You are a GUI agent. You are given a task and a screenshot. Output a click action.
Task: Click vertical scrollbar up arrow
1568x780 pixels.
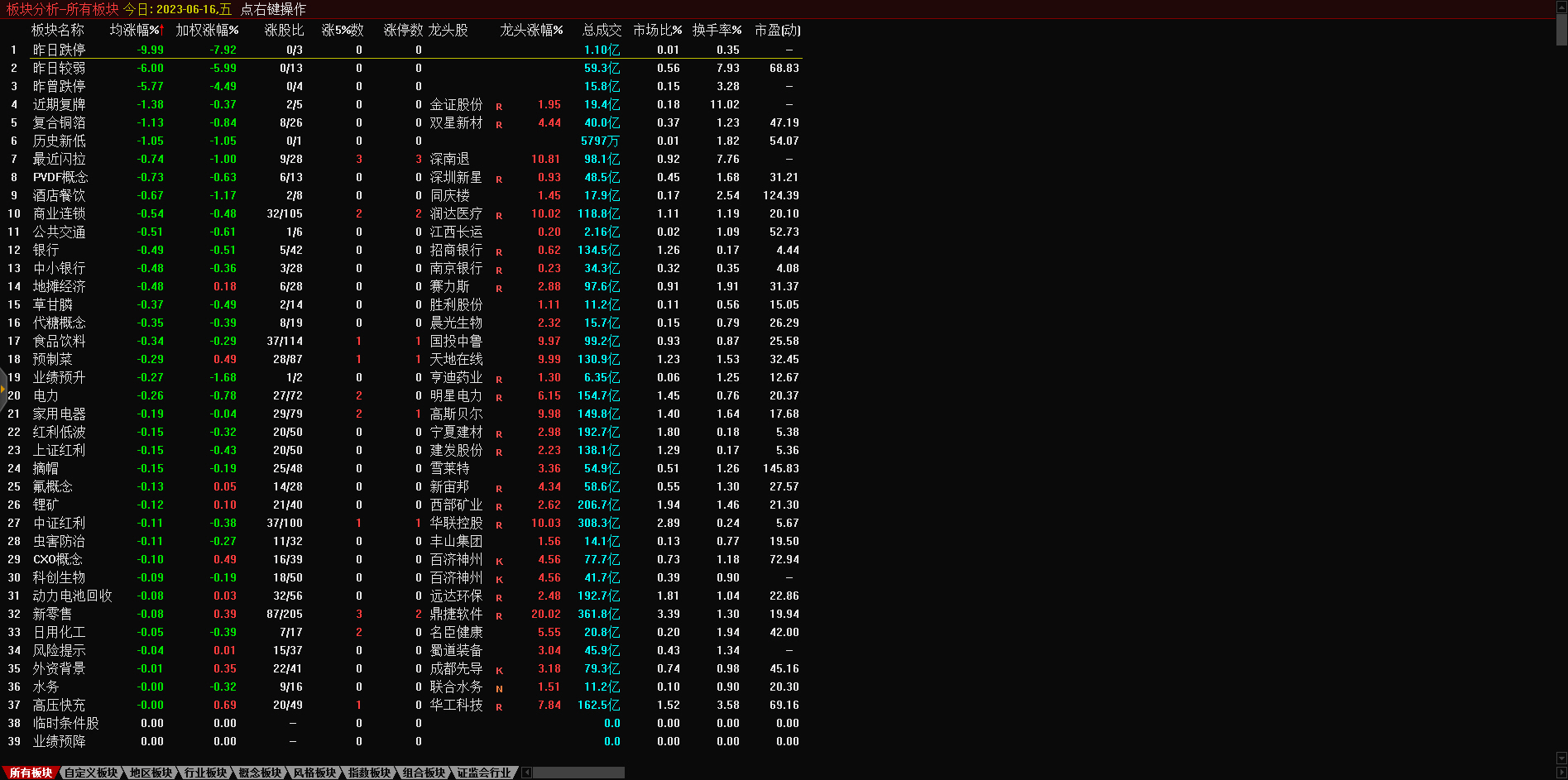point(1561,7)
